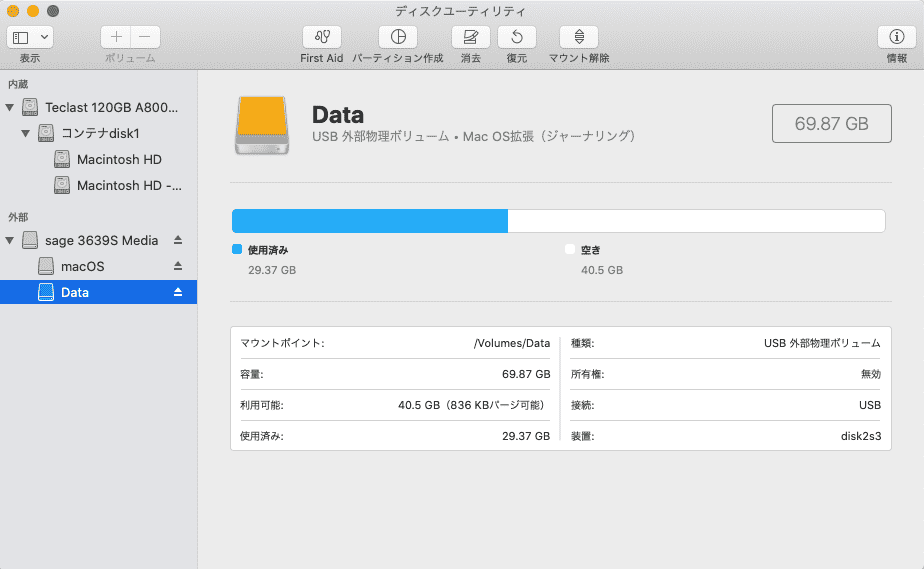Image resolution: width=924 pixels, height=569 pixels.
Task: Click the sage 3639S Media drive icon
Action: [x=30, y=240]
